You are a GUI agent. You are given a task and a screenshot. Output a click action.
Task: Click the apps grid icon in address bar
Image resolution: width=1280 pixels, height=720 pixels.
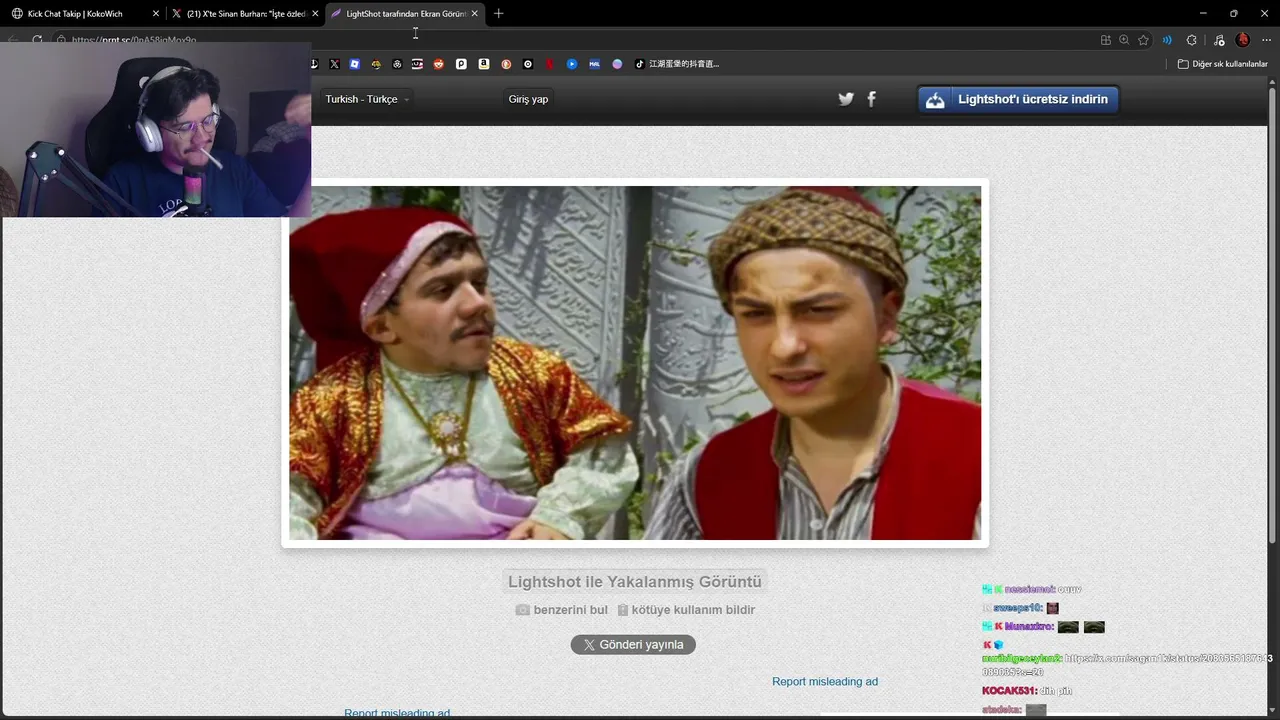(x=1105, y=40)
